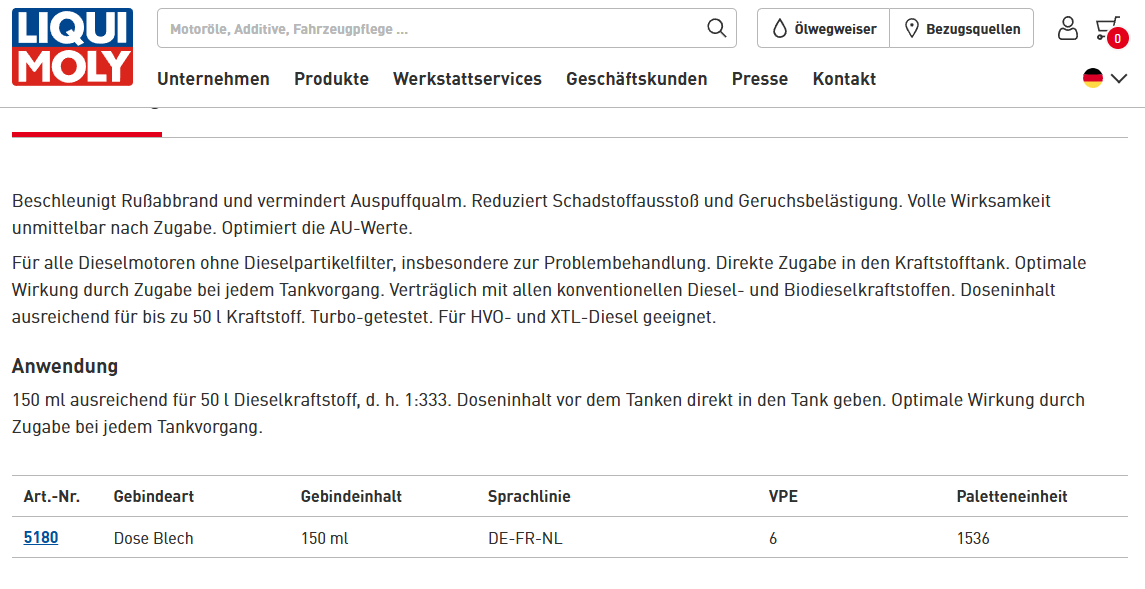Navigate to the Presse page

pyautogui.click(x=759, y=79)
